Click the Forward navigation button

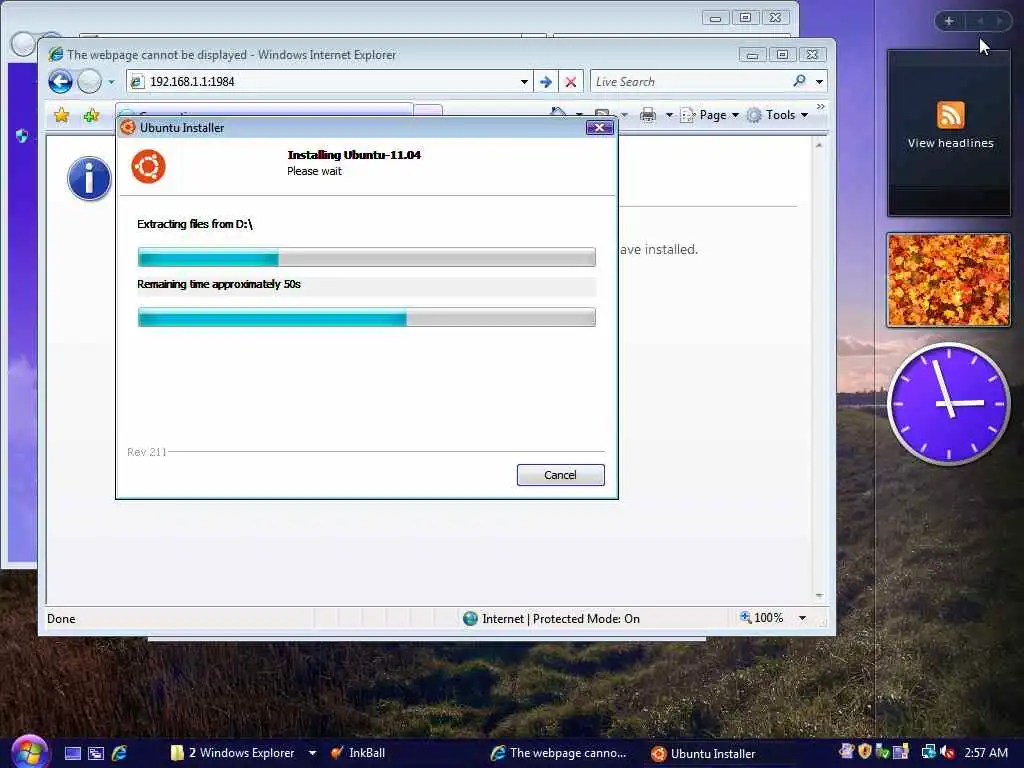click(x=89, y=82)
